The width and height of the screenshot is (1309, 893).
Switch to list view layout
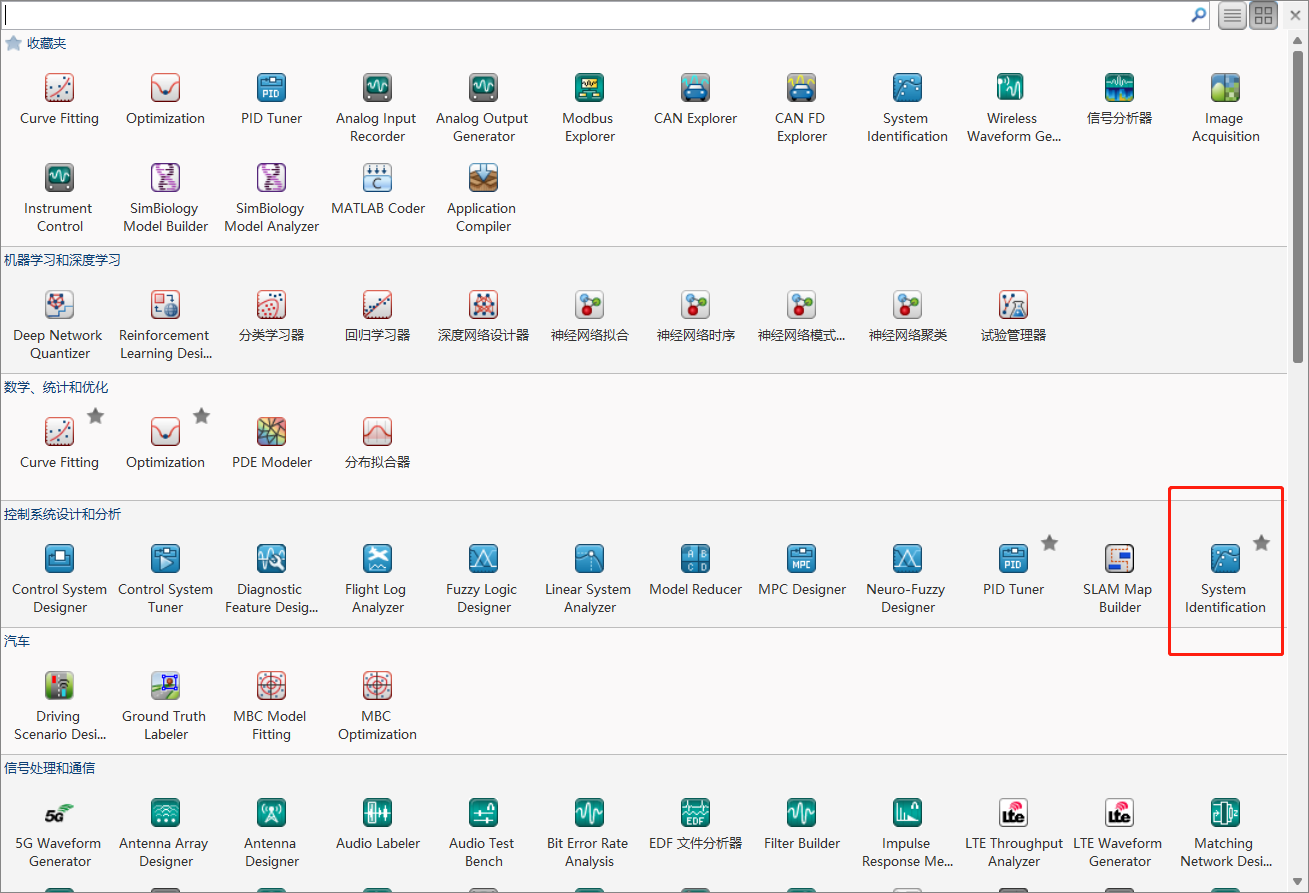point(1232,16)
